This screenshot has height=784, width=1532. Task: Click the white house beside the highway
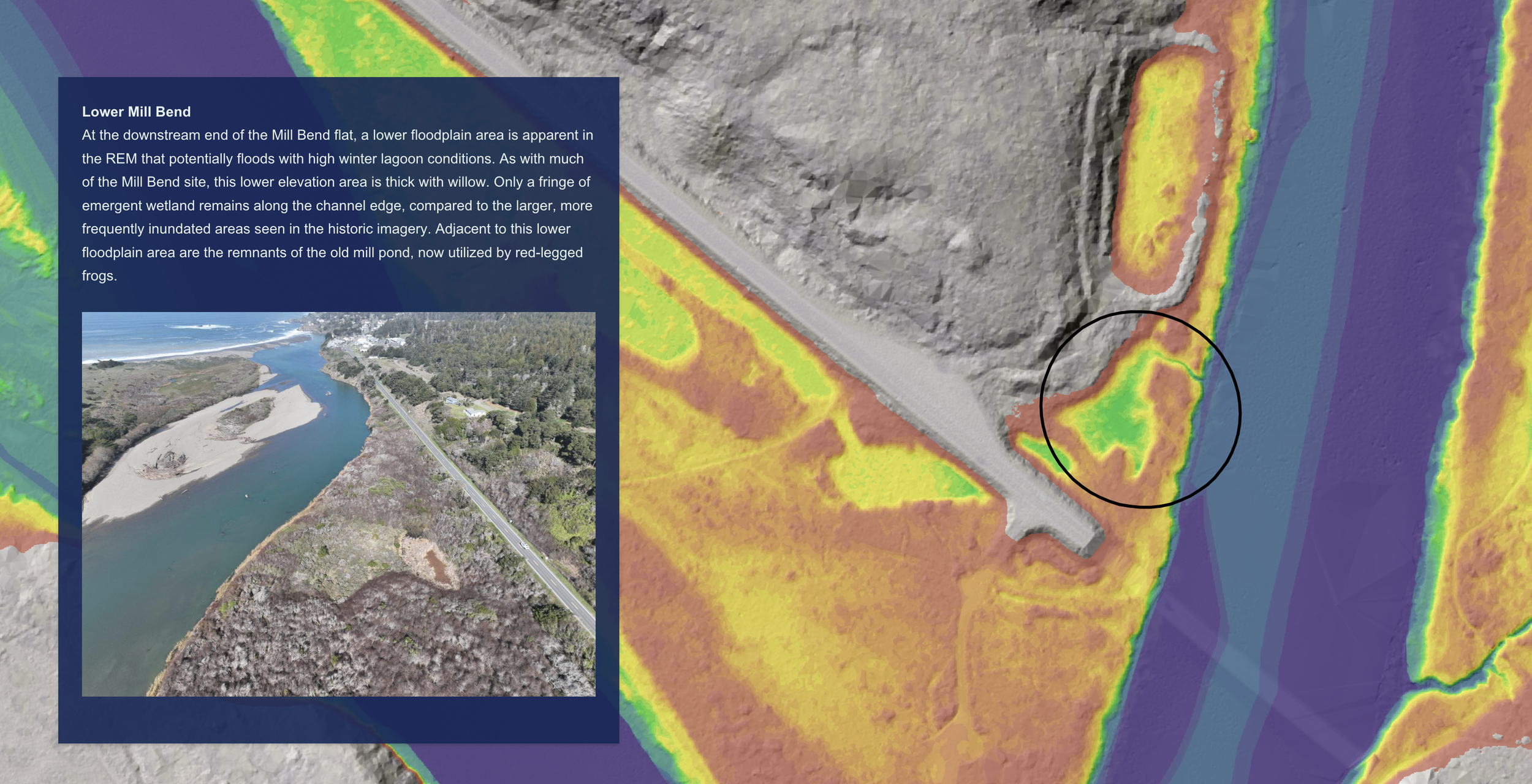coord(473,413)
